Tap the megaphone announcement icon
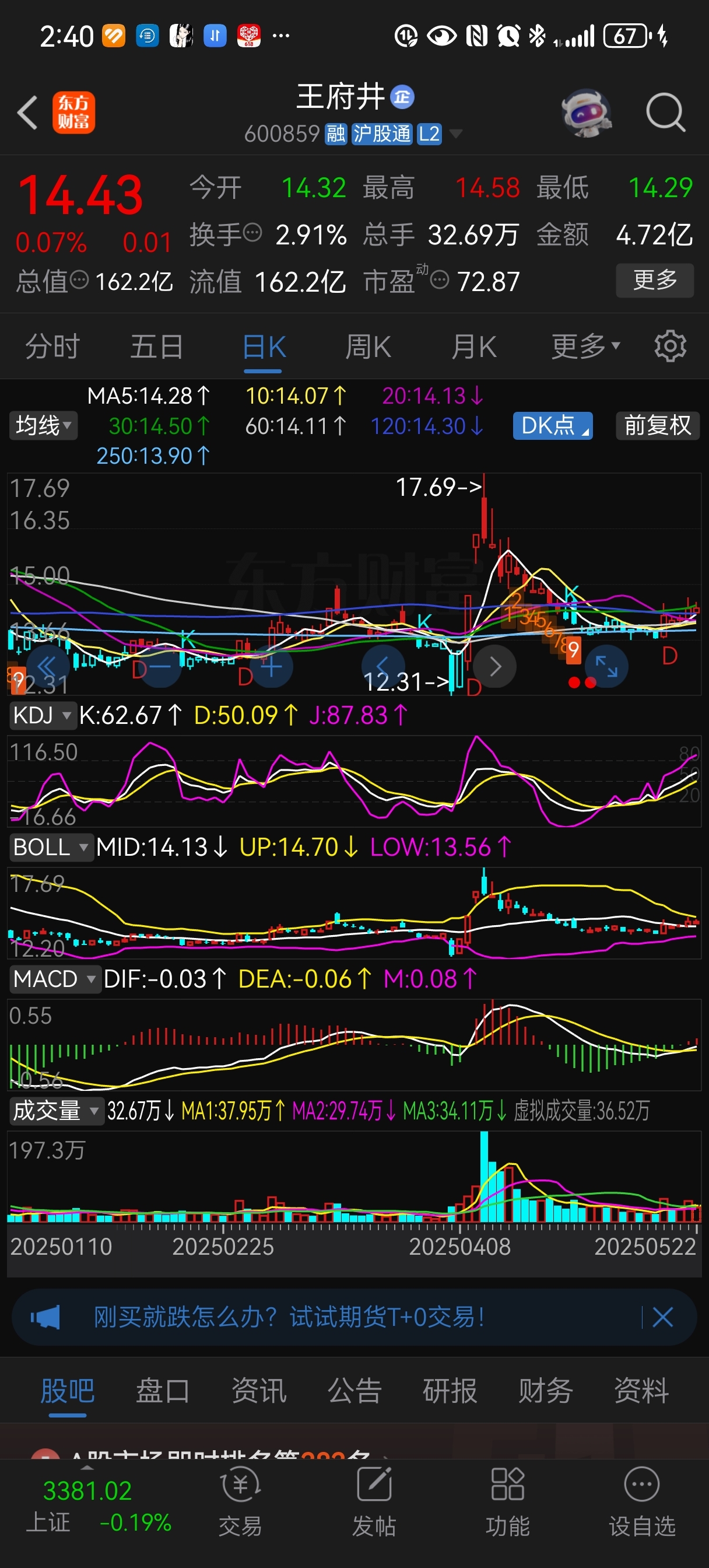This screenshot has height=1568, width=709. (45, 1317)
